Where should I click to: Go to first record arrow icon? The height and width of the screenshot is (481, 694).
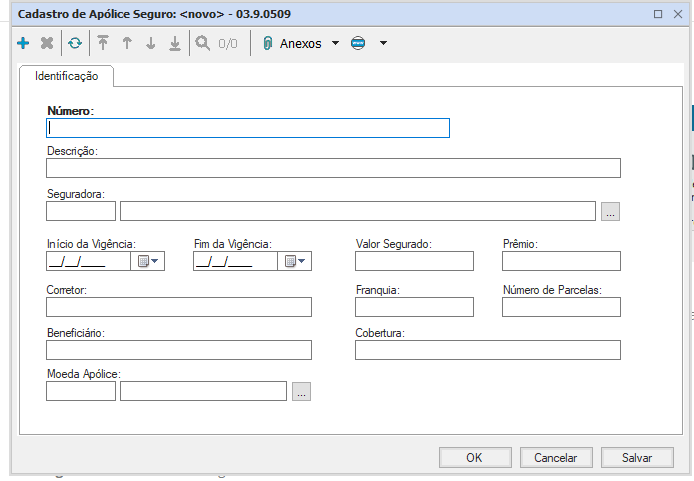click(x=103, y=44)
